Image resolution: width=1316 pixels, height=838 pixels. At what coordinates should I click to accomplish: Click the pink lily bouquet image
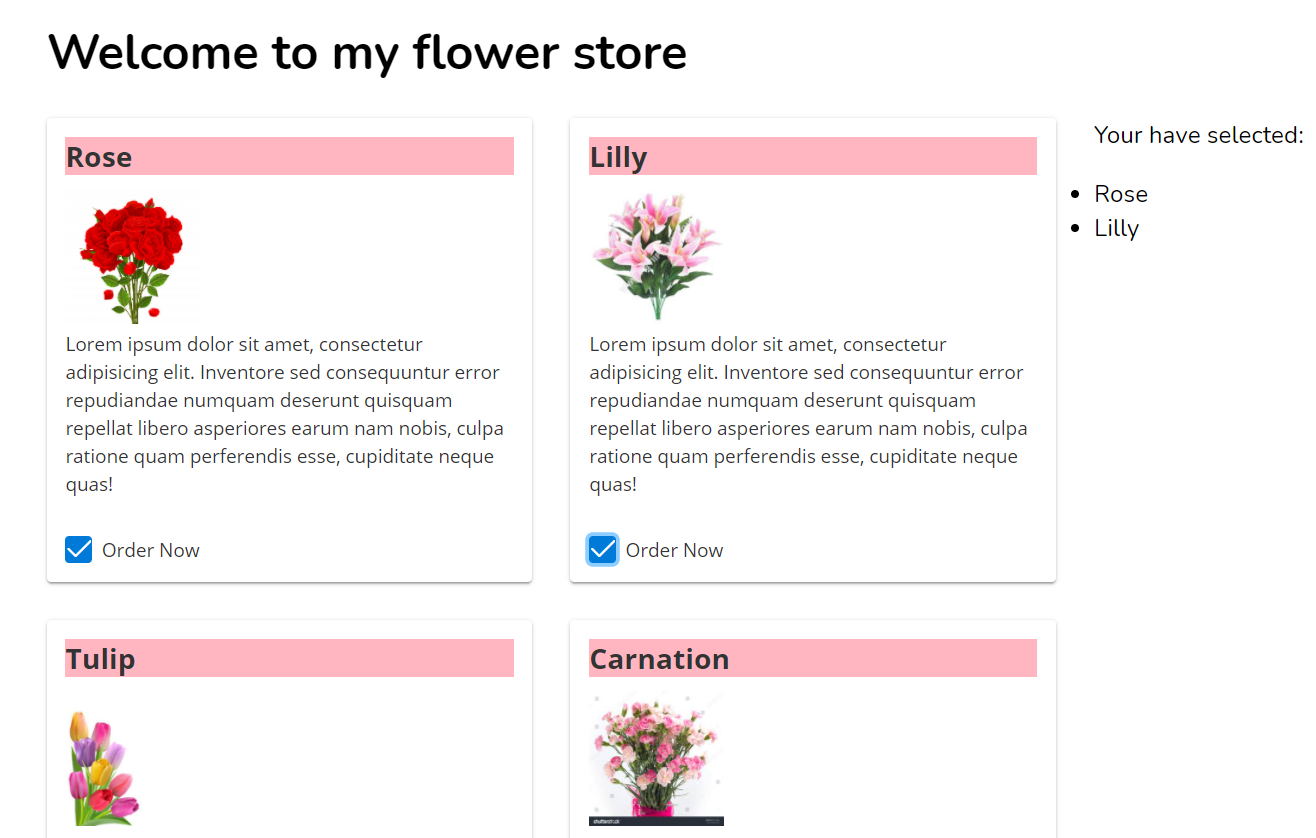656,256
